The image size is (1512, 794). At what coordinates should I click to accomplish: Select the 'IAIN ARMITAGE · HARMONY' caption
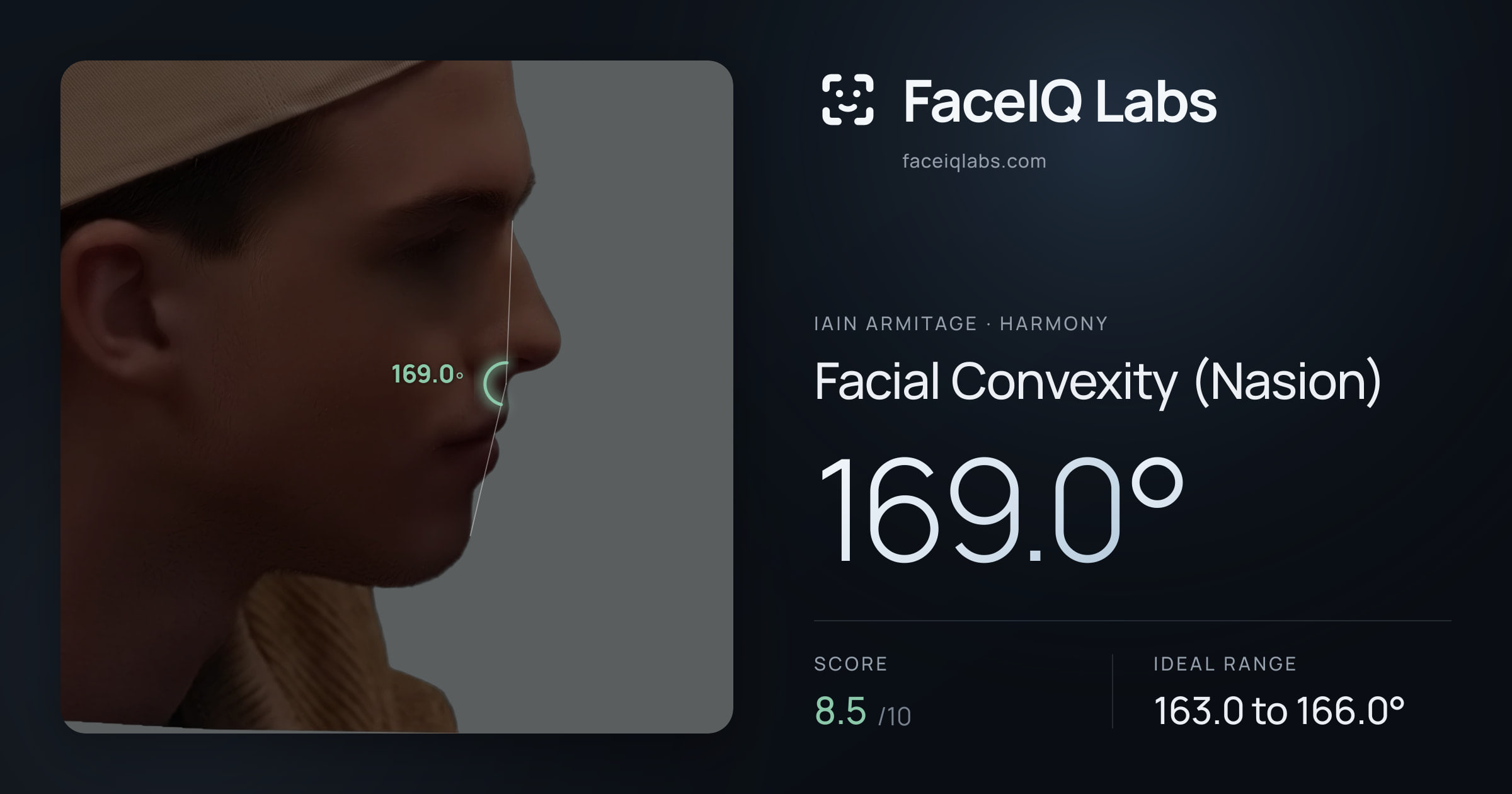point(961,324)
